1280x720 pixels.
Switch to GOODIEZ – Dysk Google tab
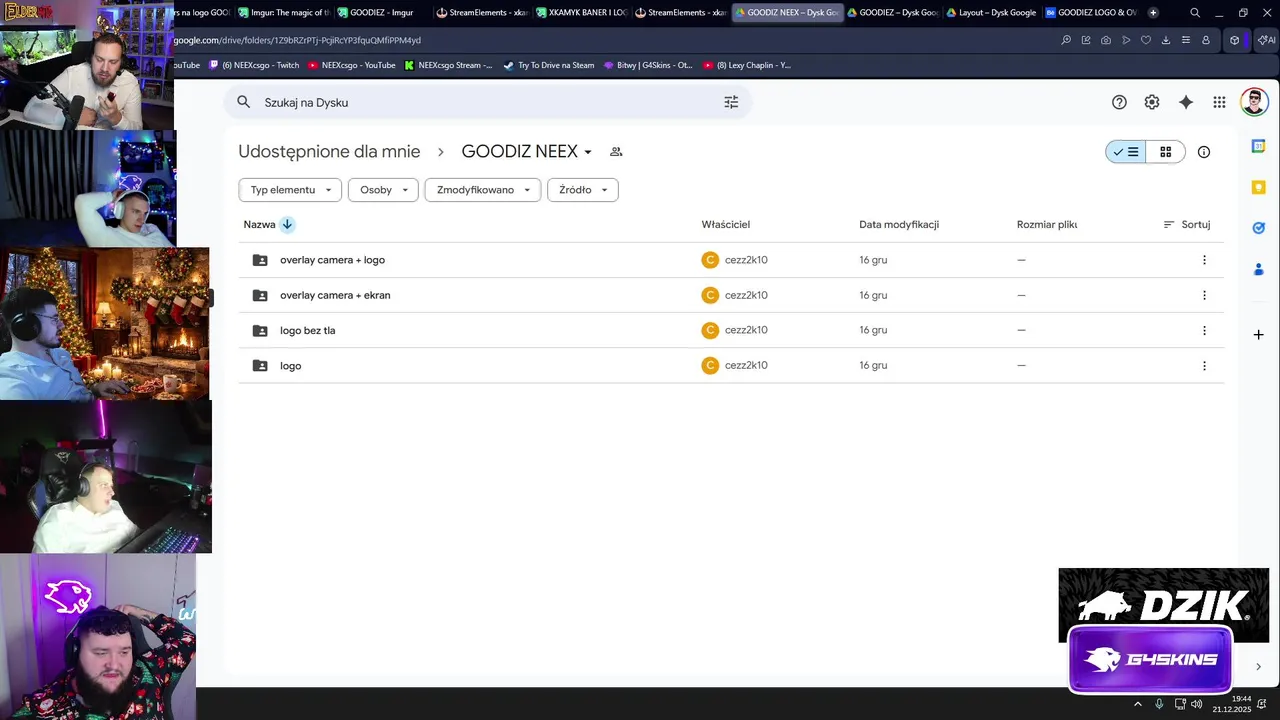[892, 13]
